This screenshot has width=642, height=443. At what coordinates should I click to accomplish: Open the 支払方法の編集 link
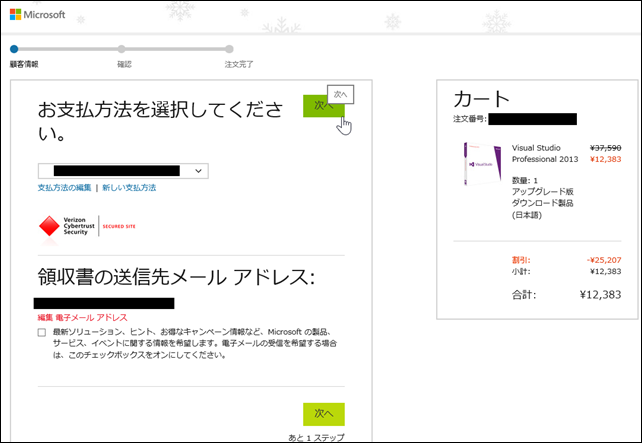coord(64,188)
